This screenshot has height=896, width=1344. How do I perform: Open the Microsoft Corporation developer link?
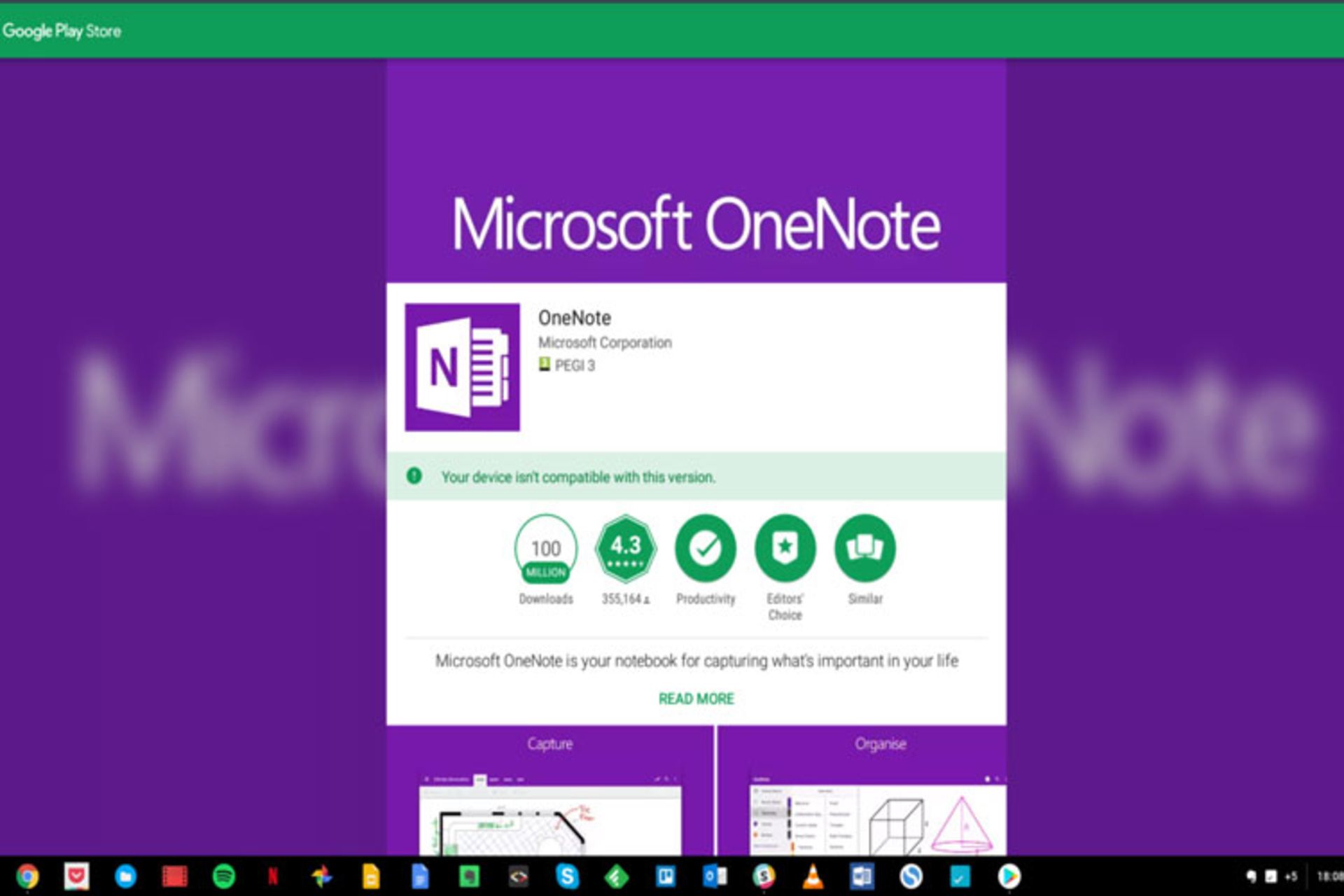coord(605,342)
